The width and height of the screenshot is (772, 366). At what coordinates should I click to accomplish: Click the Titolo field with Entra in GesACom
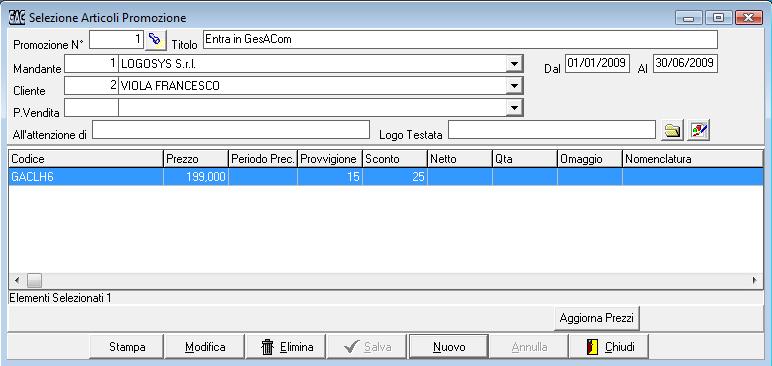pyautogui.click(x=460, y=39)
